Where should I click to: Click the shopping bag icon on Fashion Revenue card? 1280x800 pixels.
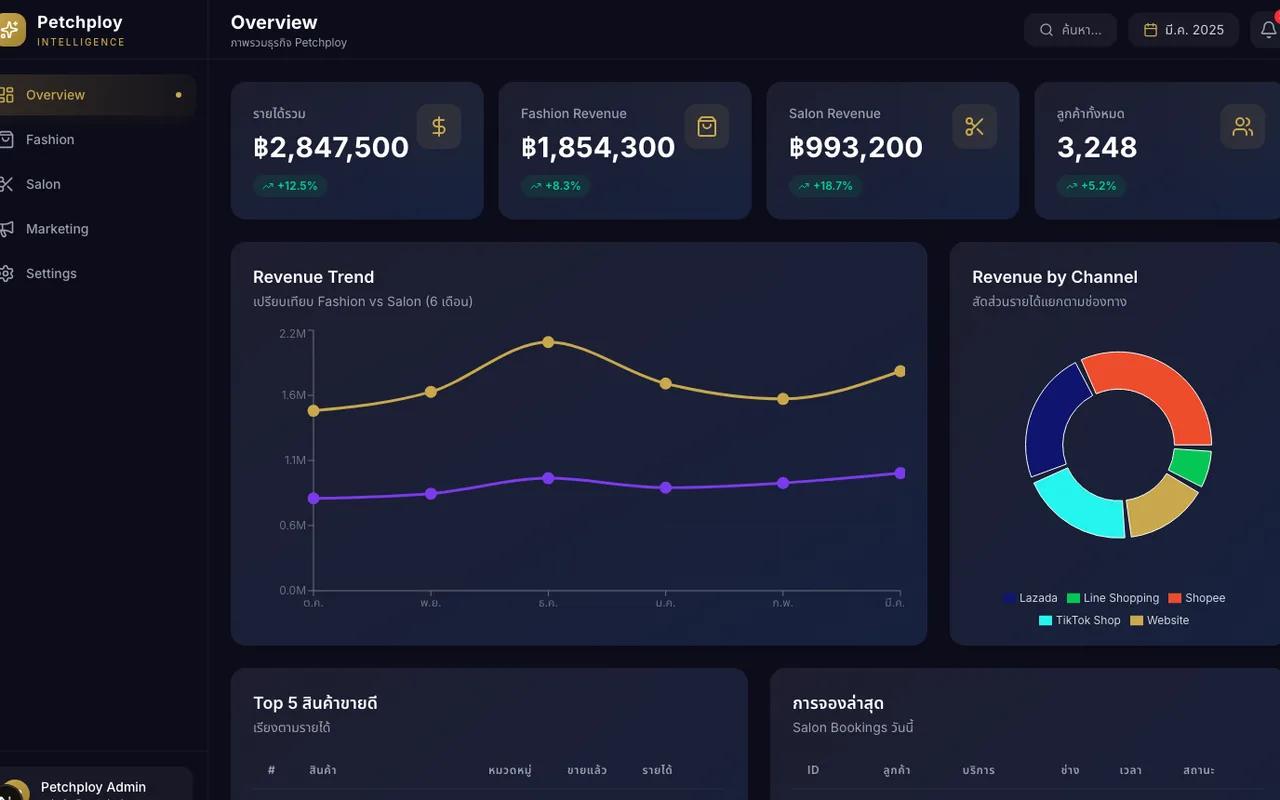click(707, 127)
